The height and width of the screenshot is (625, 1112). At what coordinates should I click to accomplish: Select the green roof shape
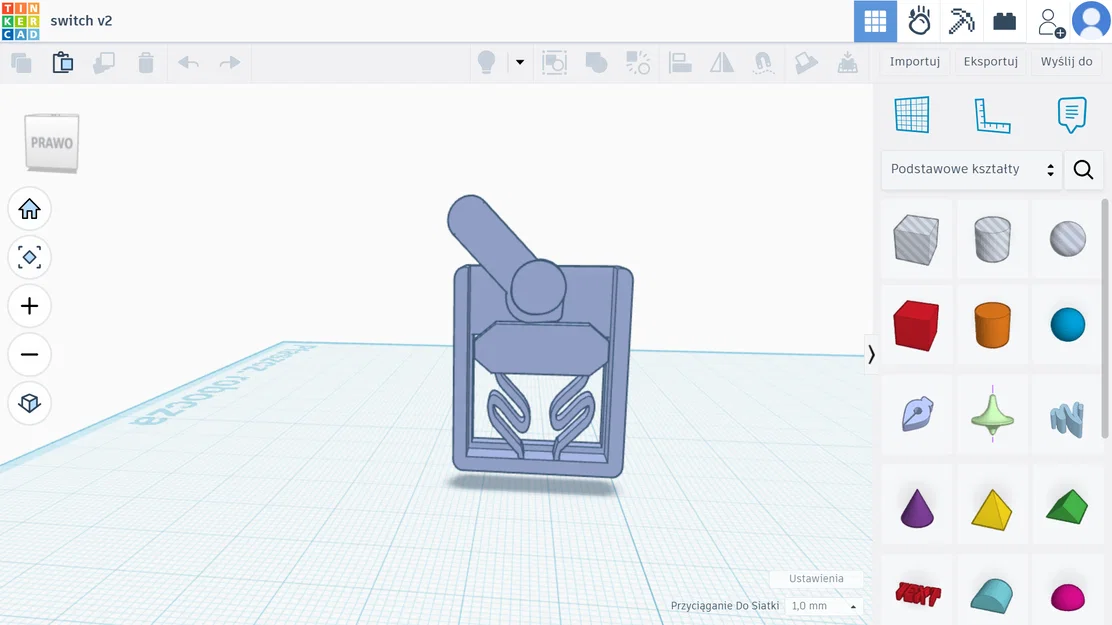click(1067, 507)
